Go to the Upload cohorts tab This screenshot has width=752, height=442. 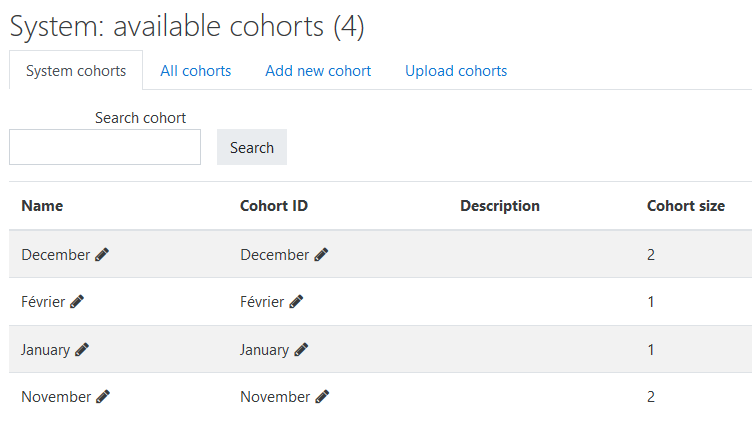(456, 70)
